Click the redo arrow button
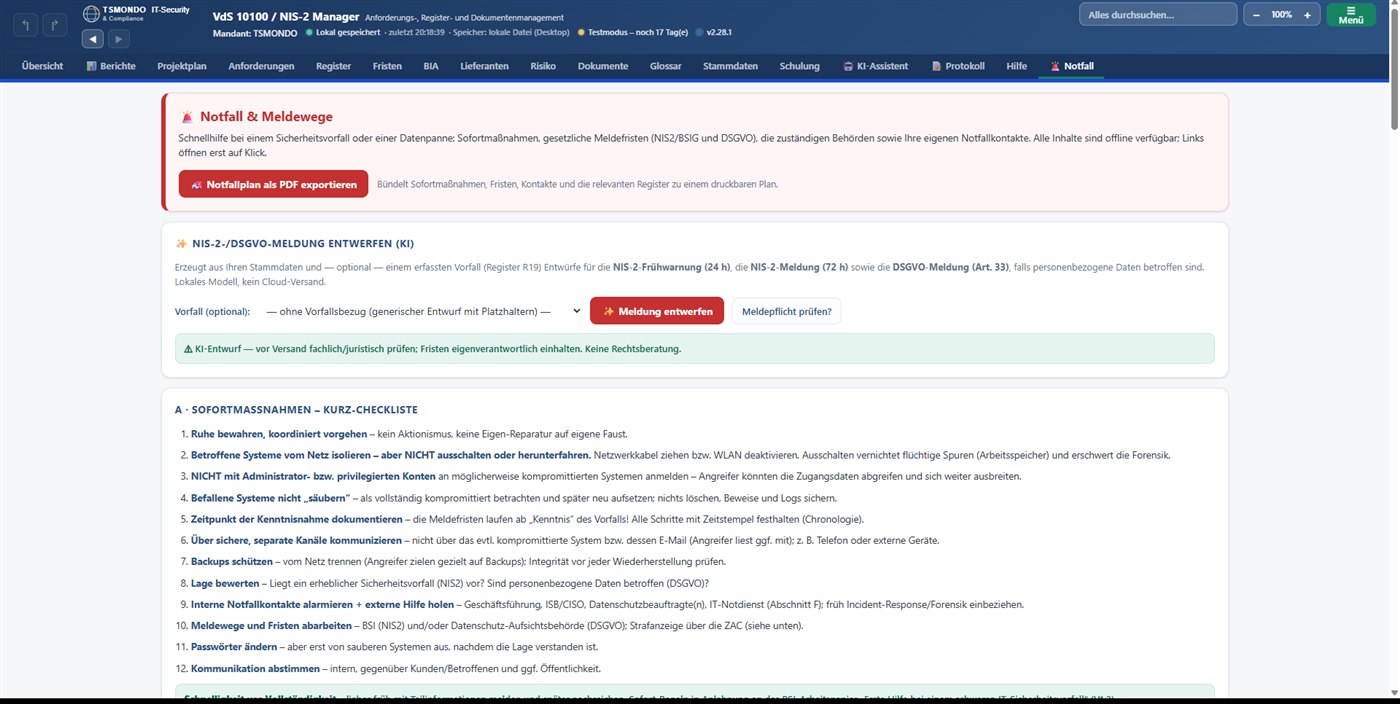The height and width of the screenshot is (704, 1400). (55, 25)
